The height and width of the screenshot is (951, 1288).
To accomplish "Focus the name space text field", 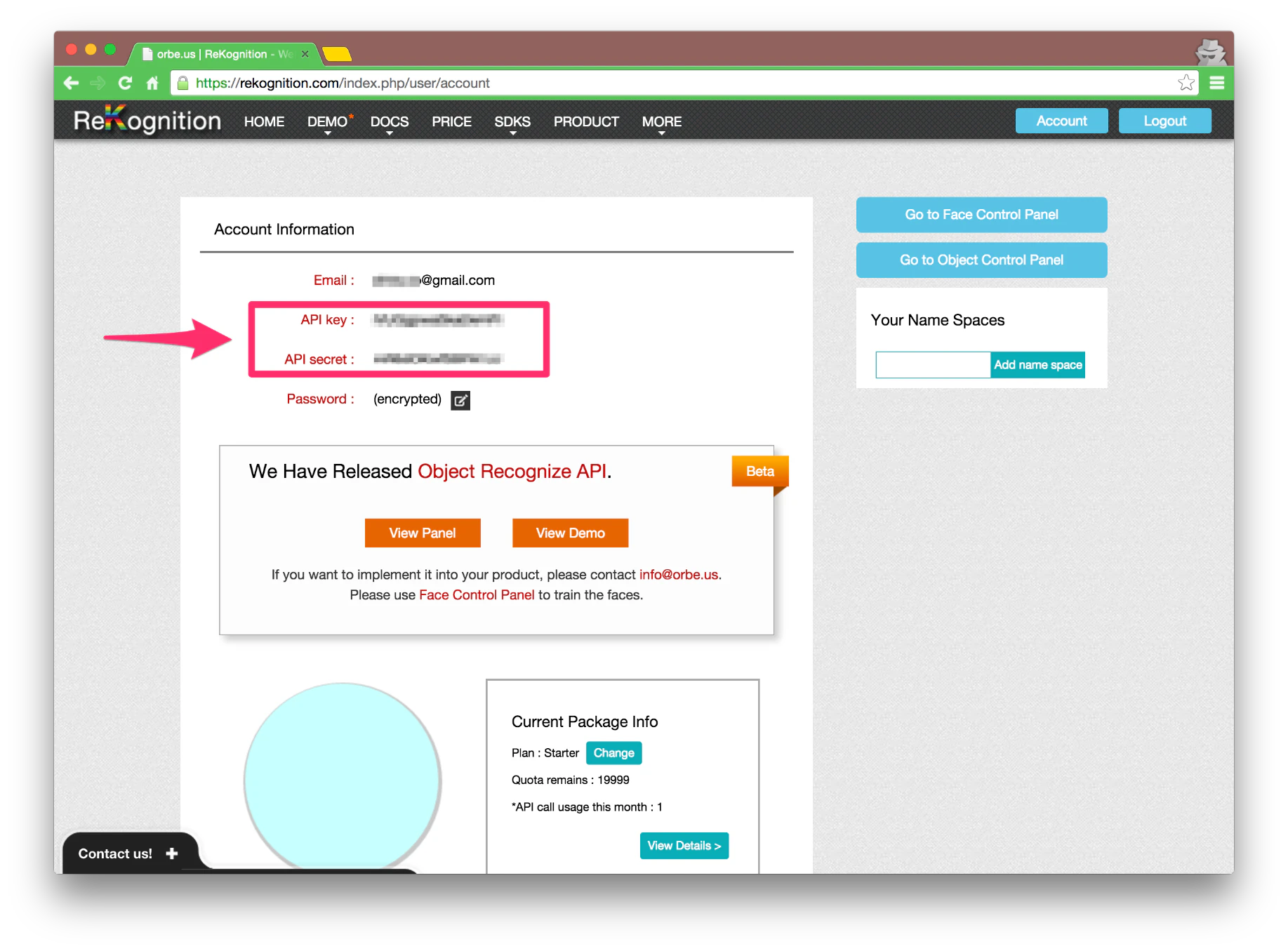I will [933, 365].
